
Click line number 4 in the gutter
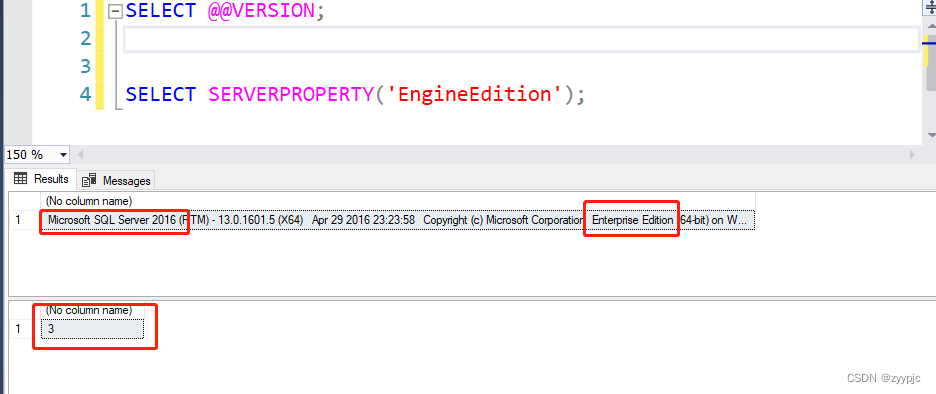(85, 94)
